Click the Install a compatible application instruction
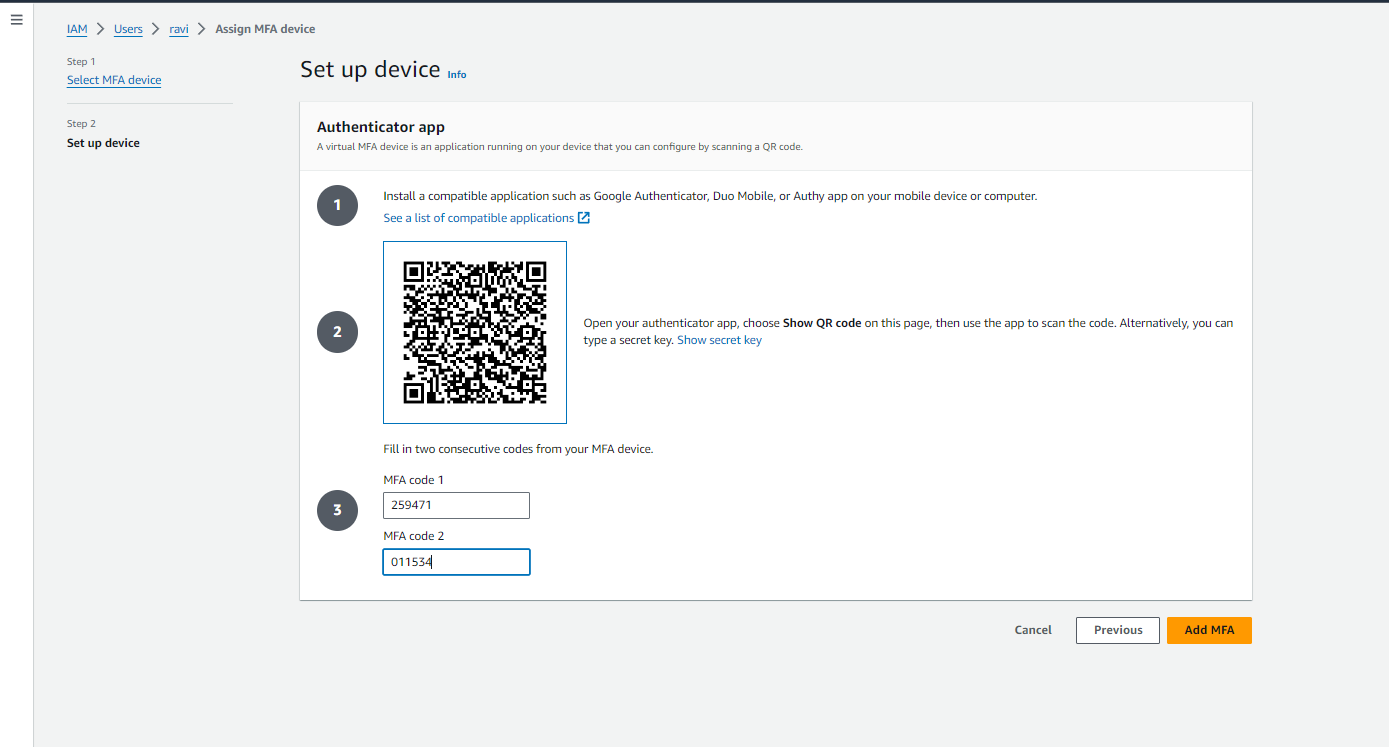Screen dimensions: 1389x747 710,196
